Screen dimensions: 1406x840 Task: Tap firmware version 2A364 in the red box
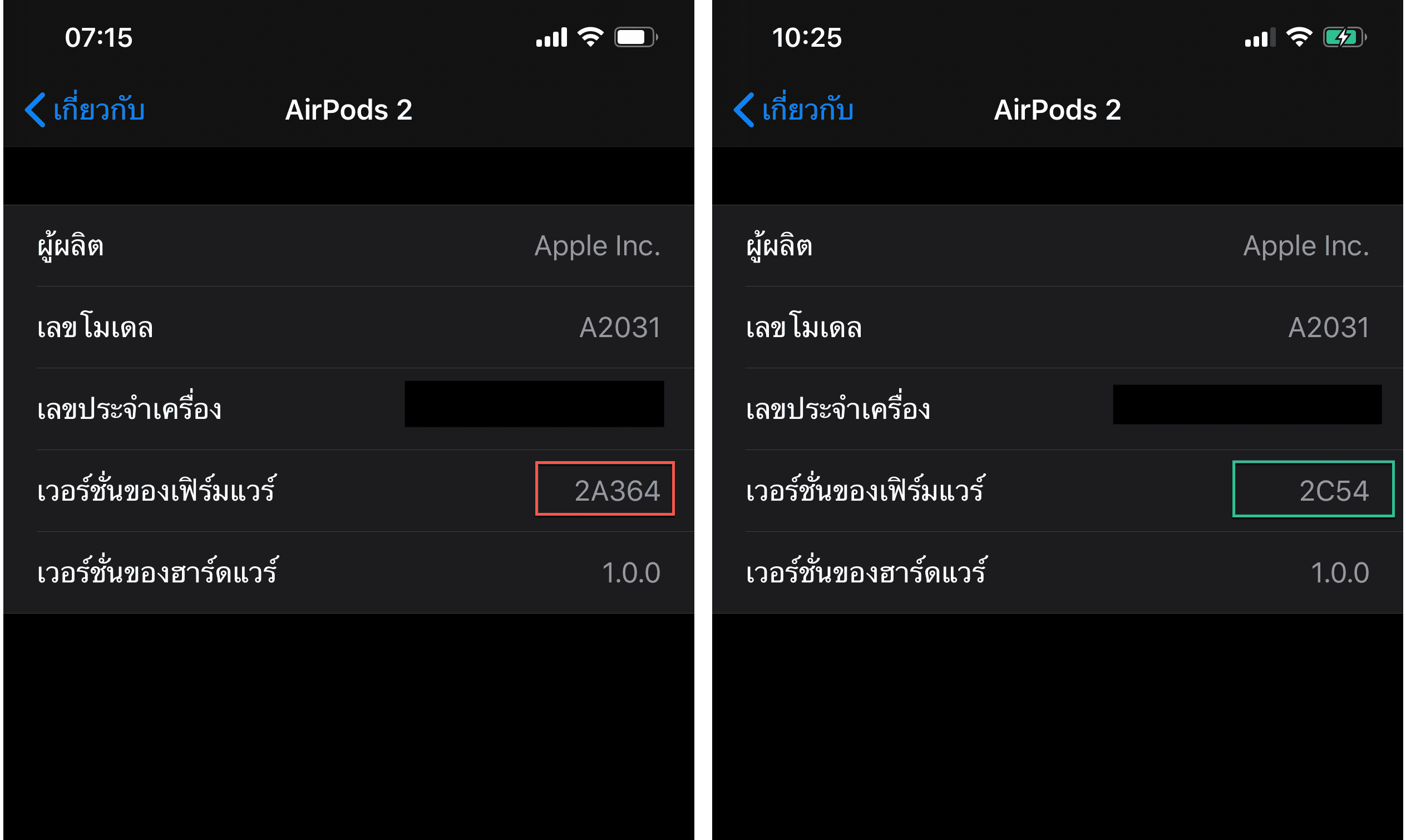click(x=604, y=489)
